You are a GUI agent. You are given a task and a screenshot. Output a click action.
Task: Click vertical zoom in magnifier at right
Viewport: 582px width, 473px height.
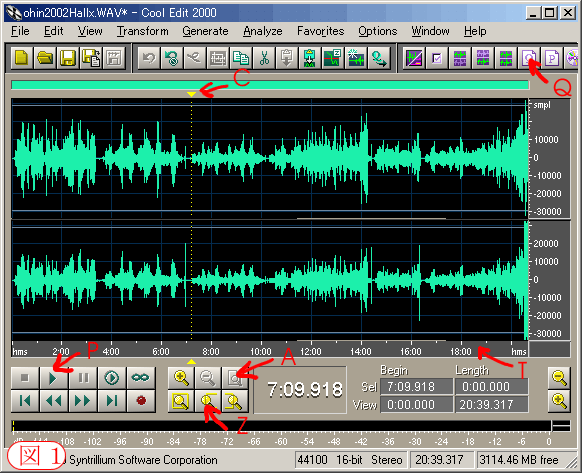[559, 401]
